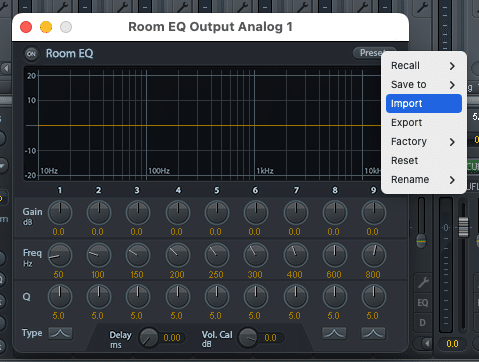Click the Gain knob for band 5
Screen dimensions: 479x362
coord(217,213)
